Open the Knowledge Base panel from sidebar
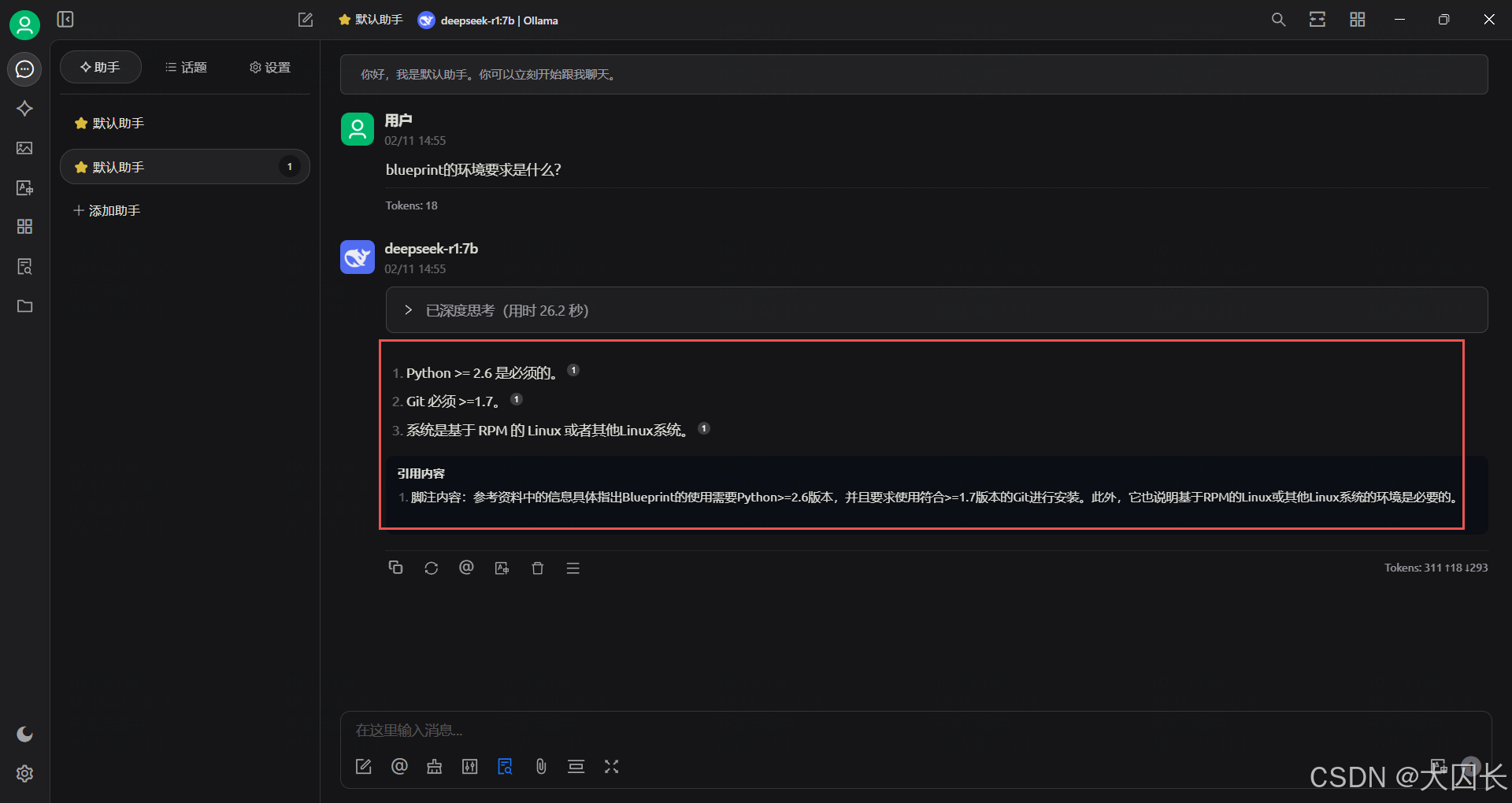Viewport: 1512px width, 803px height. (x=24, y=266)
